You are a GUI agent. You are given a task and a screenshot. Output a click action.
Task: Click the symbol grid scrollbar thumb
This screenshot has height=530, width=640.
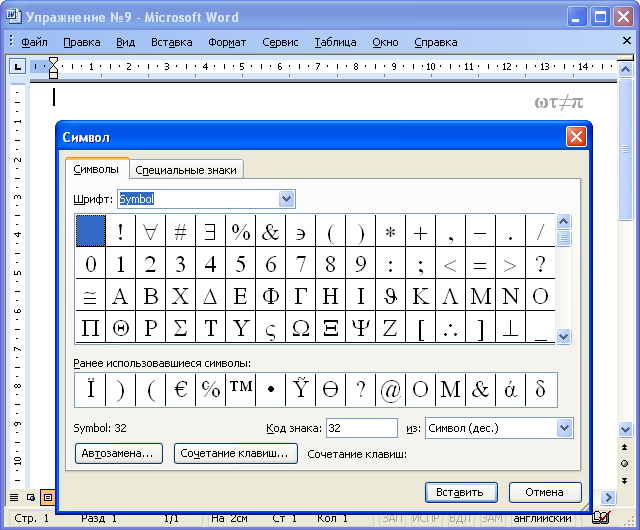pyautogui.click(x=563, y=238)
